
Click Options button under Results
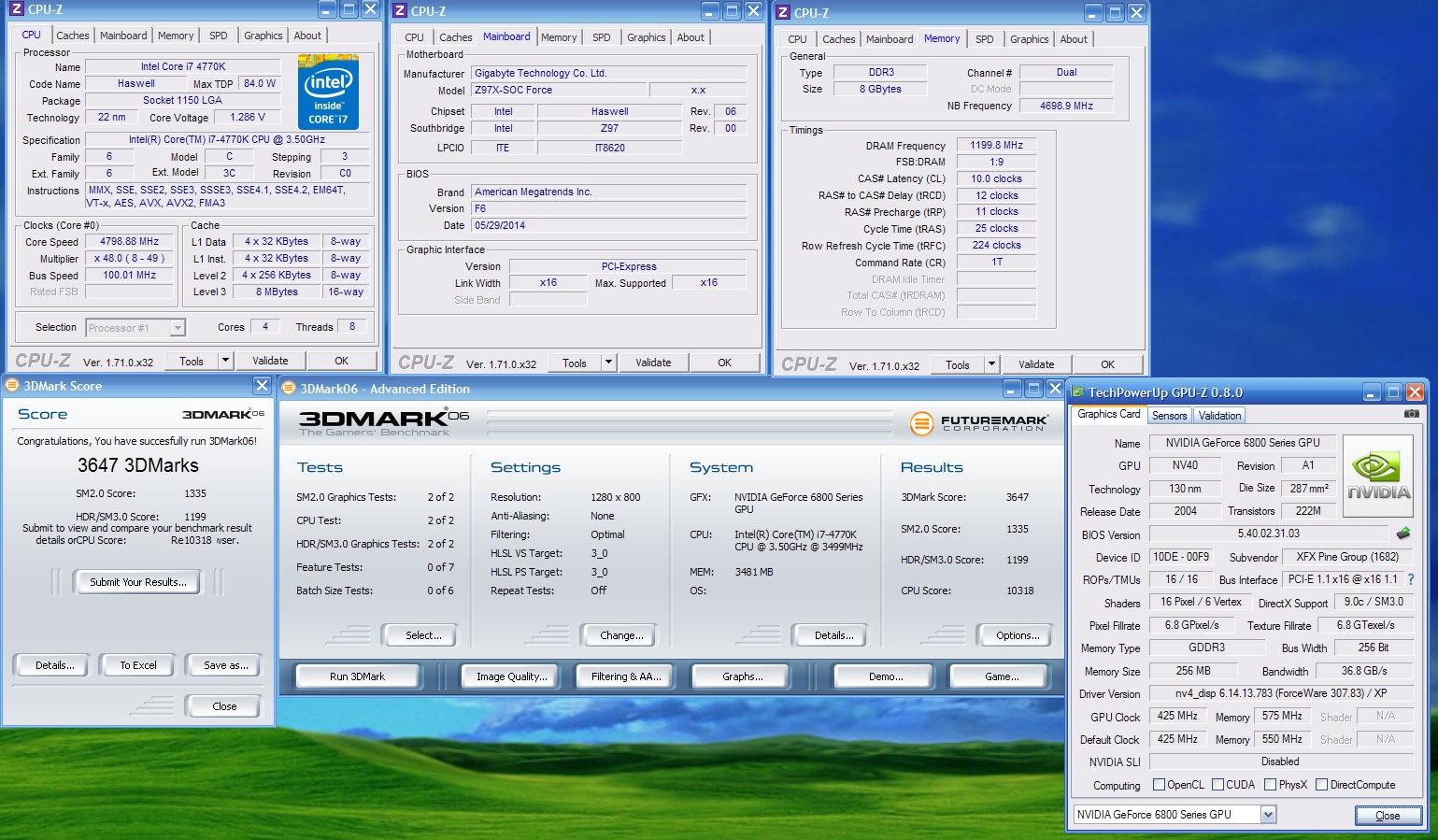pyautogui.click(x=1018, y=635)
